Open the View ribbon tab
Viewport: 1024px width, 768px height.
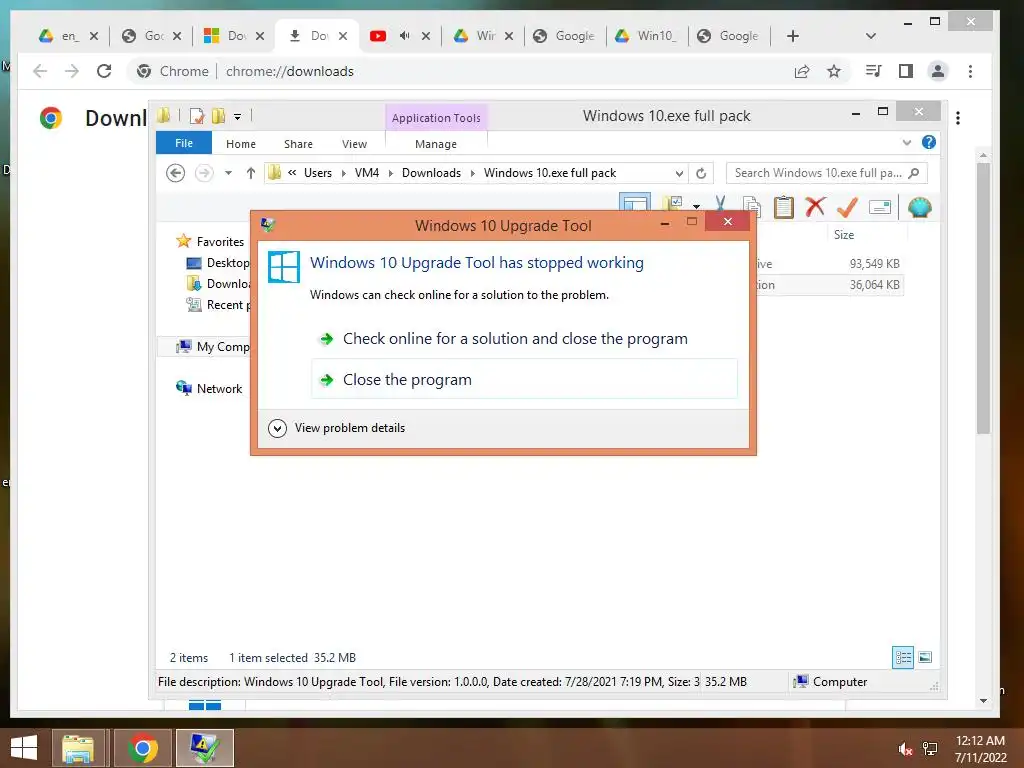(x=355, y=144)
